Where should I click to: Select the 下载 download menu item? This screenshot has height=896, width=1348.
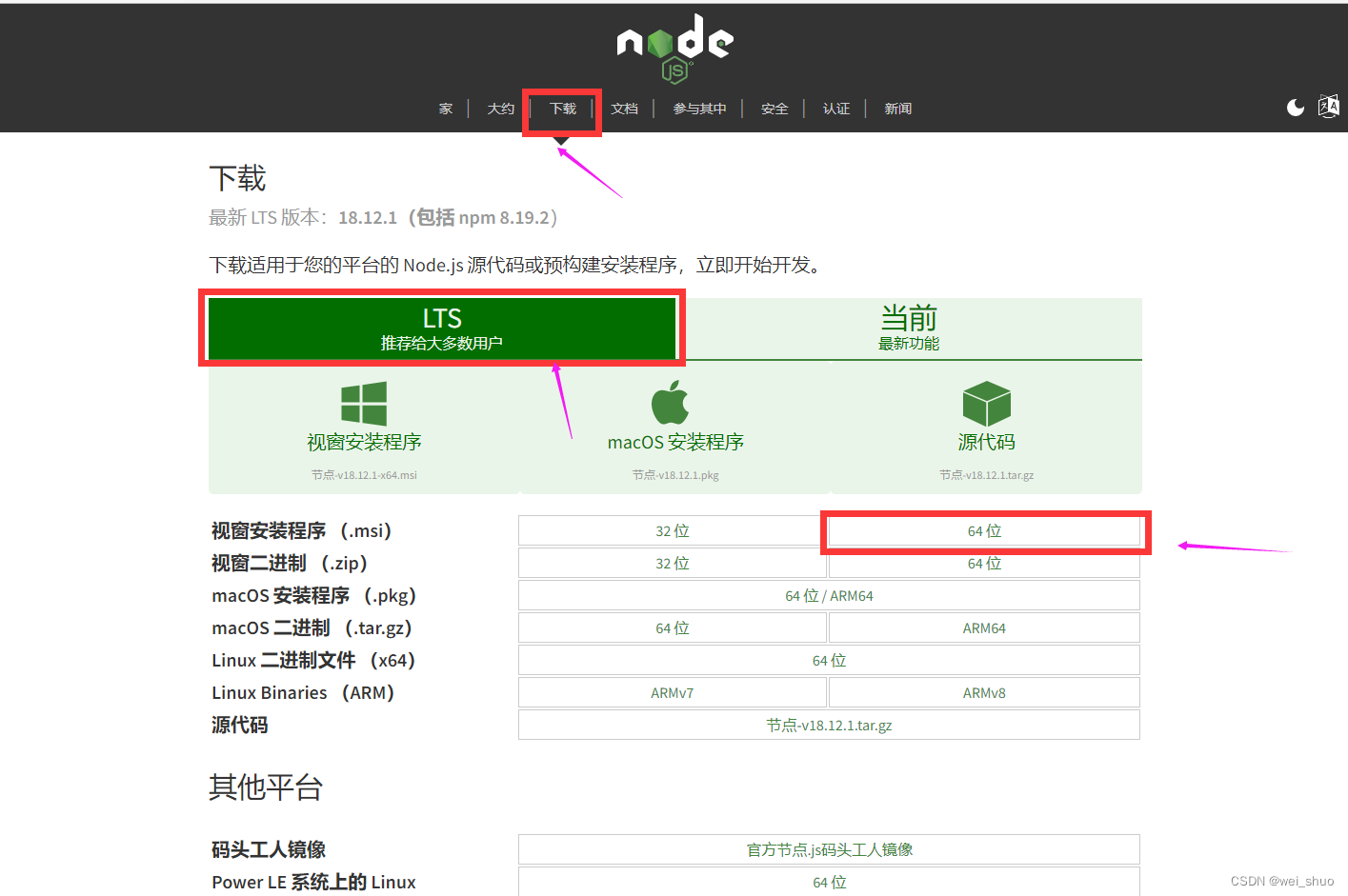click(x=563, y=109)
